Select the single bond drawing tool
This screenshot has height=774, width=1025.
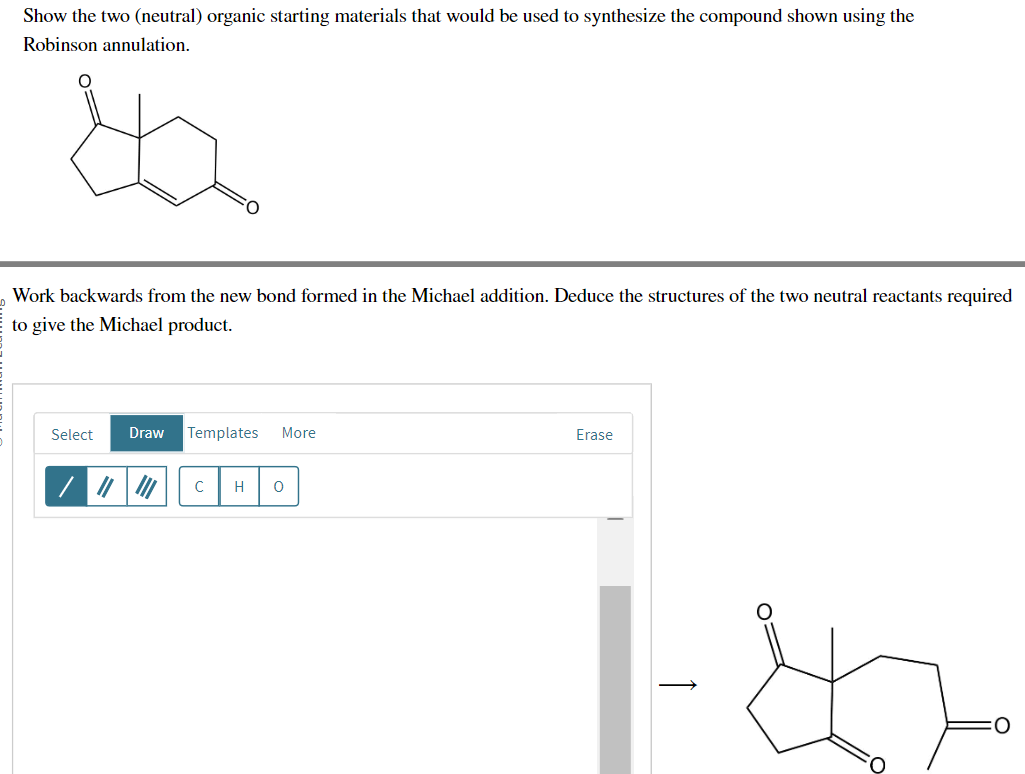(x=64, y=486)
